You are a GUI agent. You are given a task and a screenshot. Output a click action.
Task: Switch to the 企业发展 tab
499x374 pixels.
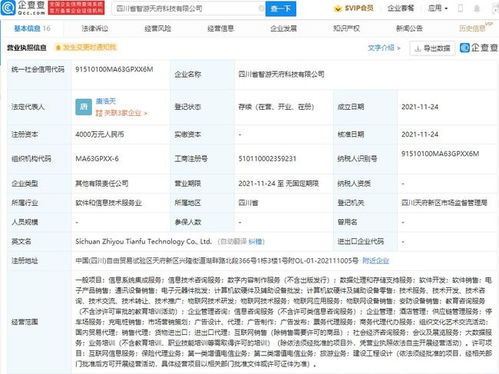coord(283,29)
